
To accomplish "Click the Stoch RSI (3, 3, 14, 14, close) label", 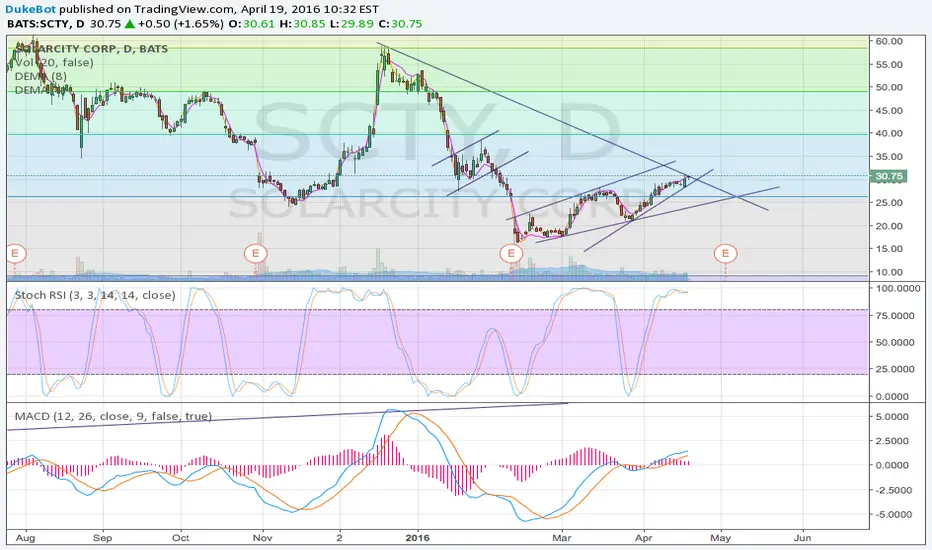I will click(95, 295).
